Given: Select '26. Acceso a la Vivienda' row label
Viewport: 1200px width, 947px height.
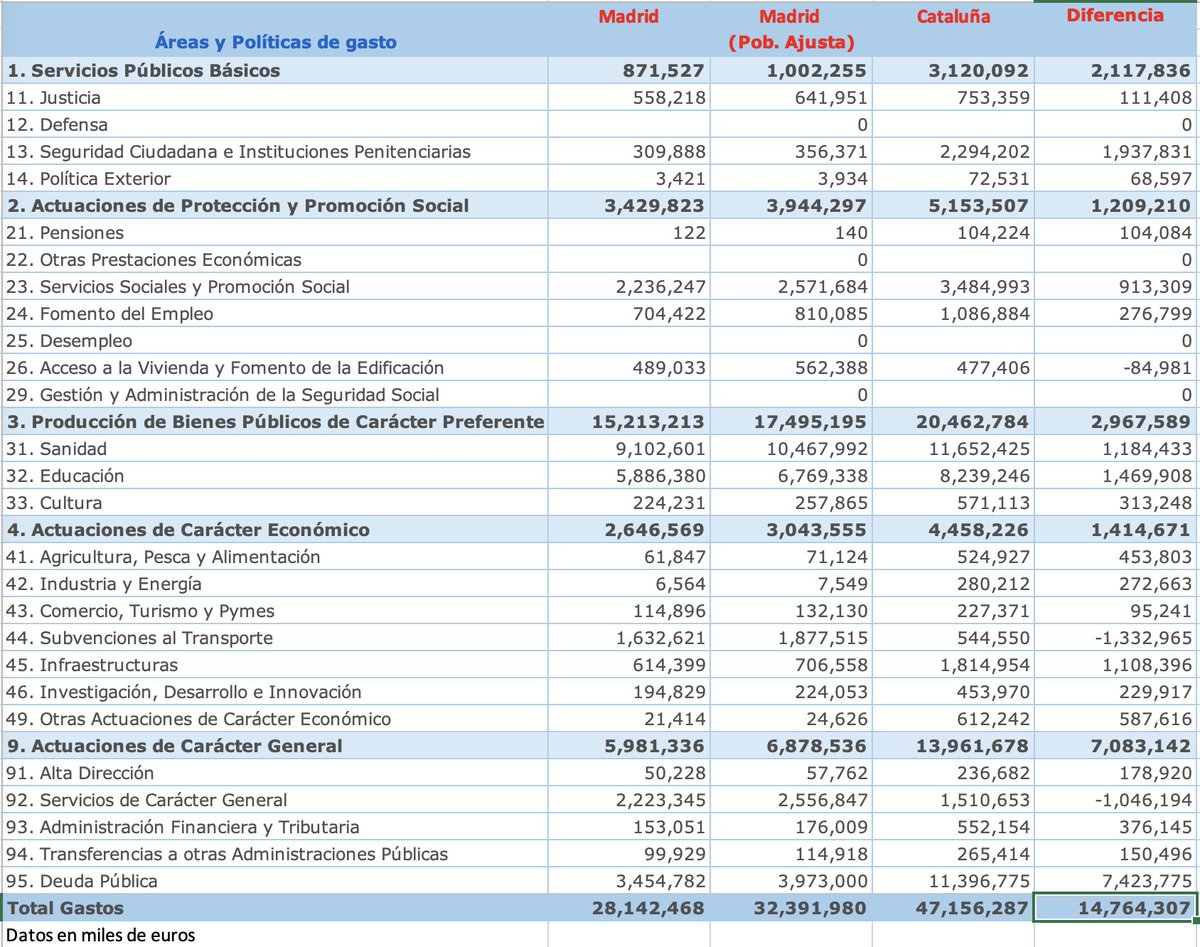Looking at the screenshot, I should (x=225, y=367).
